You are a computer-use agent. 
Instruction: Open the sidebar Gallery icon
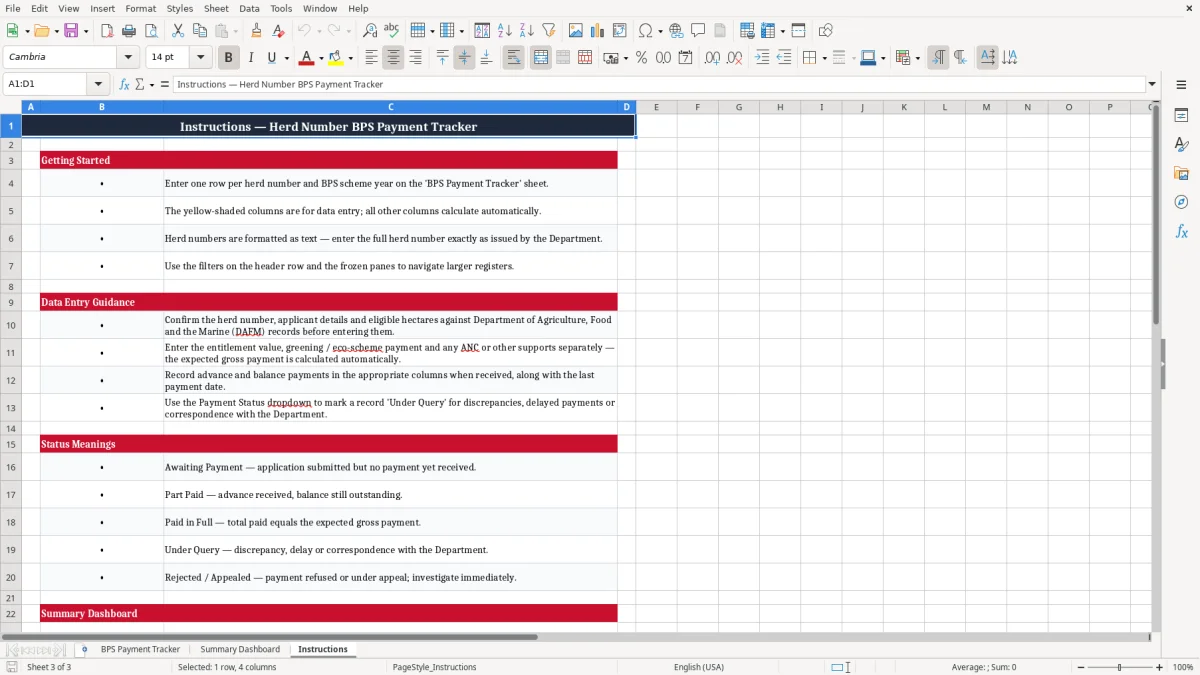point(1181,173)
